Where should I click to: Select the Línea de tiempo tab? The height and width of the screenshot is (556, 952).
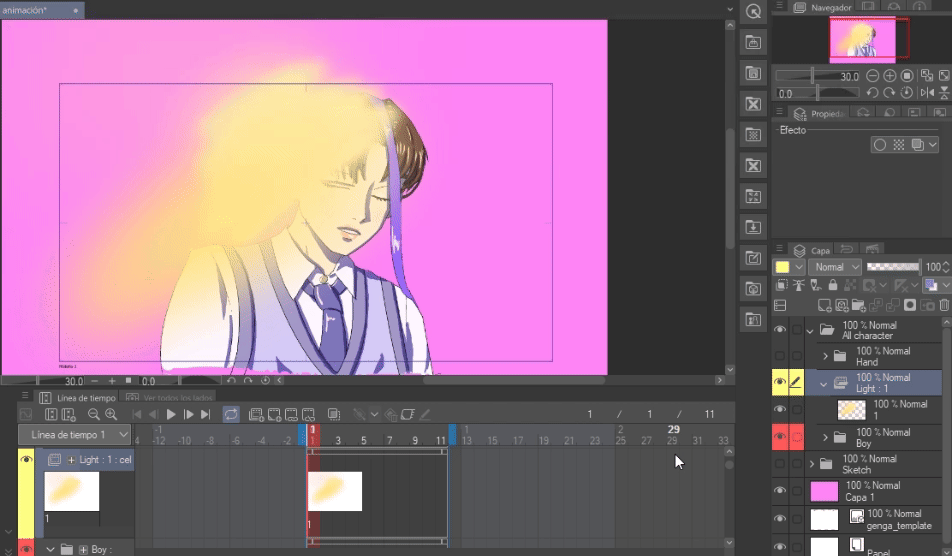pos(85,398)
